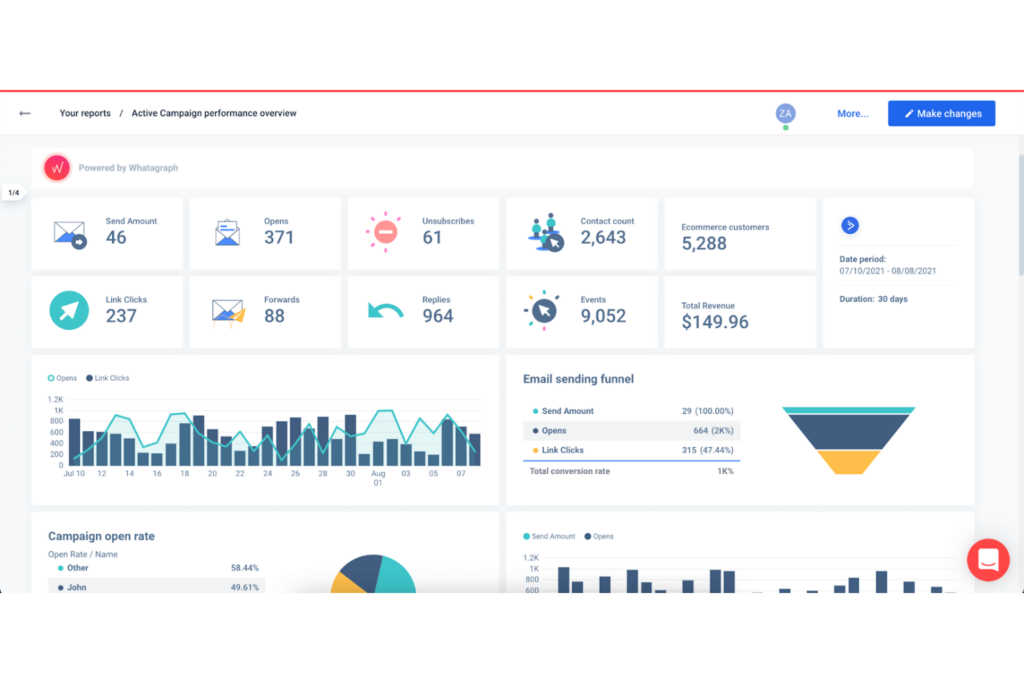Click the back arrow icon
1024x683 pixels.
[25, 114]
